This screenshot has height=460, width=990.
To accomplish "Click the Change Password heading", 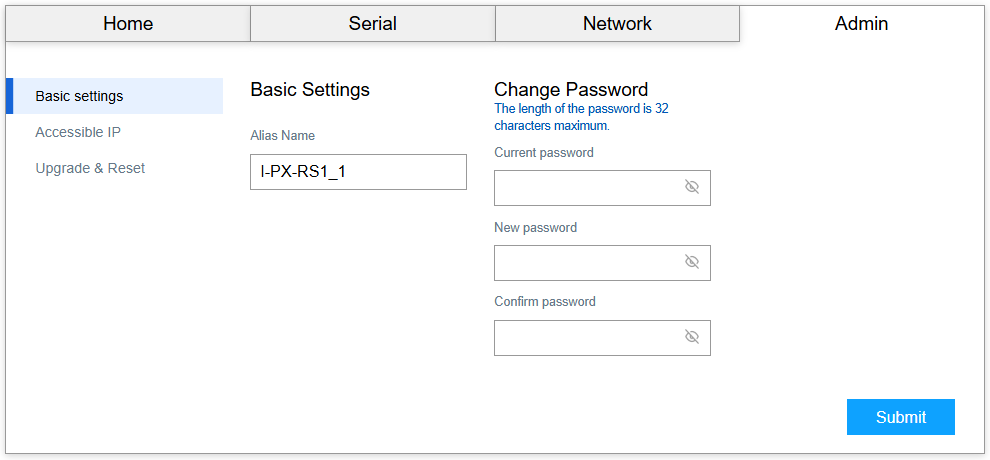I will click(x=571, y=89).
